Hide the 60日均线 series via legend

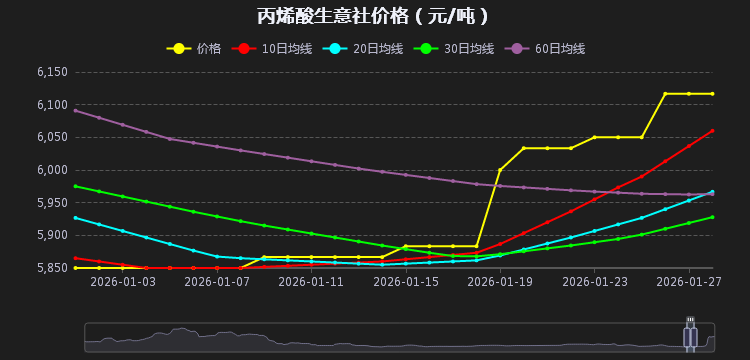[545, 48]
